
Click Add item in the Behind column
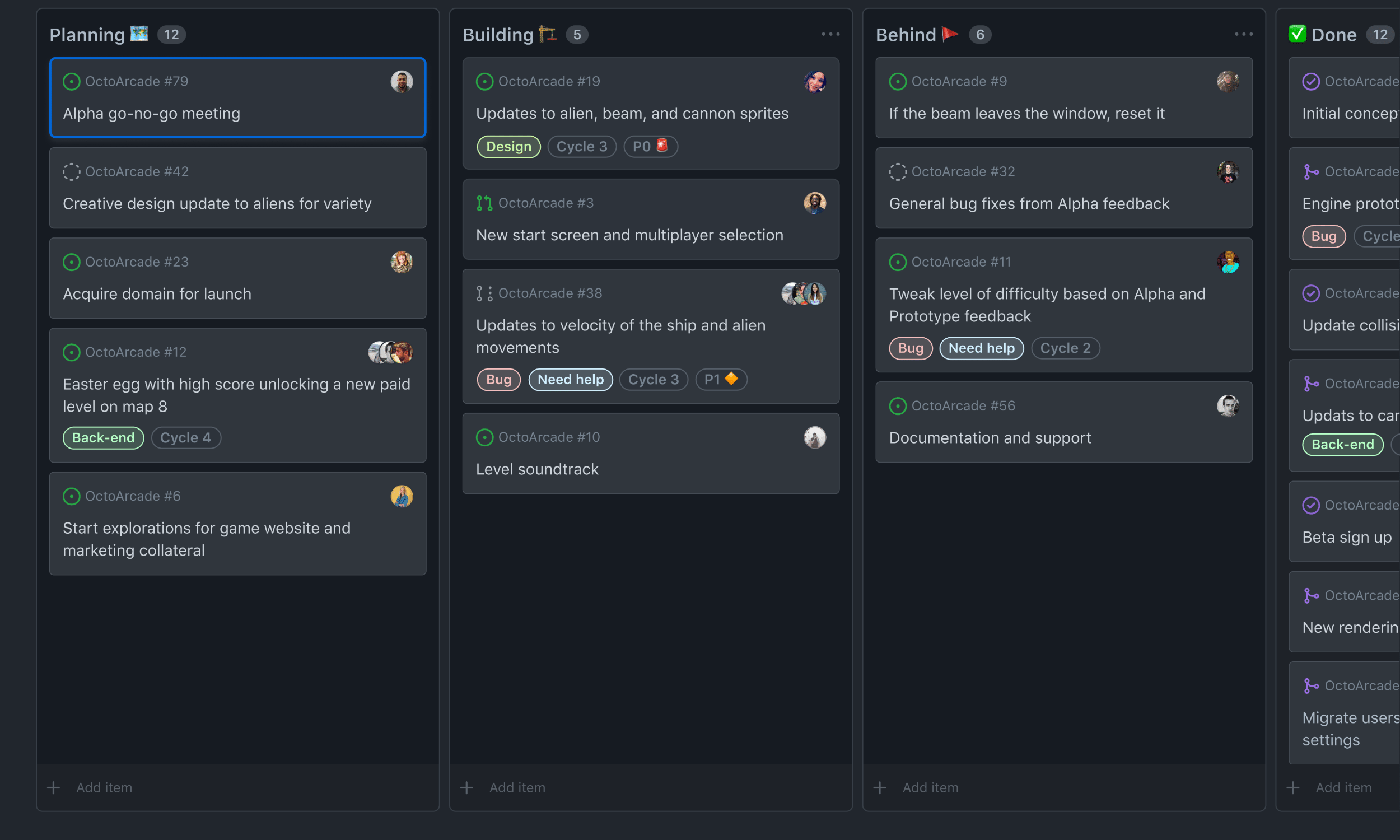(x=930, y=787)
